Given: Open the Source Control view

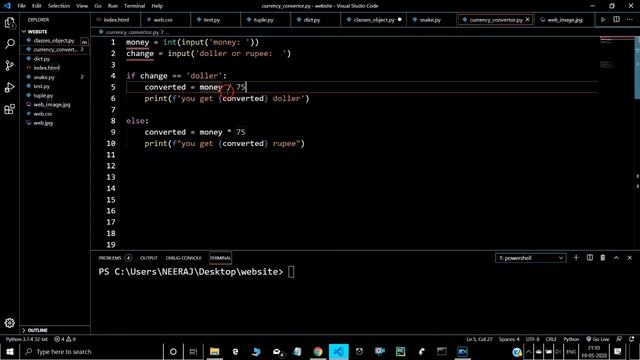Looking at the screenshot, I should 10,65.
